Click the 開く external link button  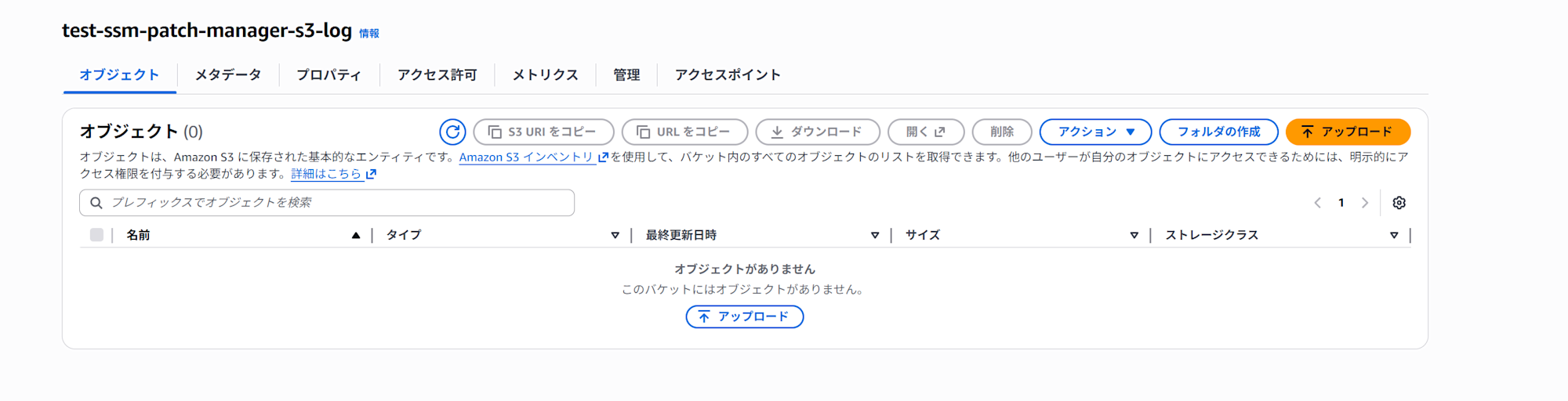pos(926,132)
